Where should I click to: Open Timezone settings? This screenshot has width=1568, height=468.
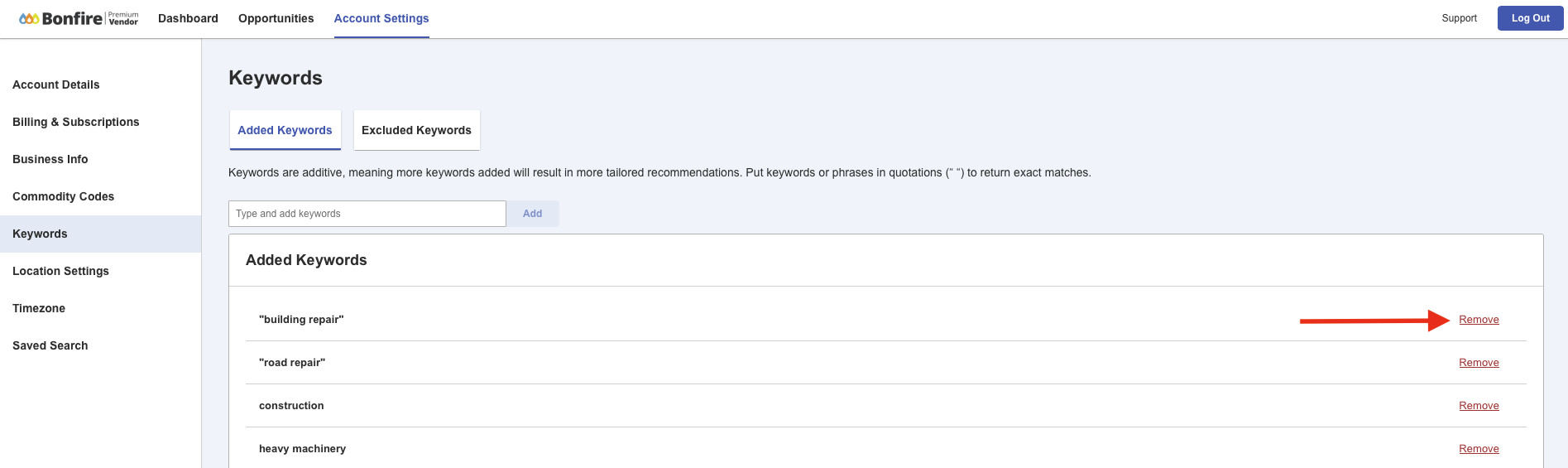[39, 308]
